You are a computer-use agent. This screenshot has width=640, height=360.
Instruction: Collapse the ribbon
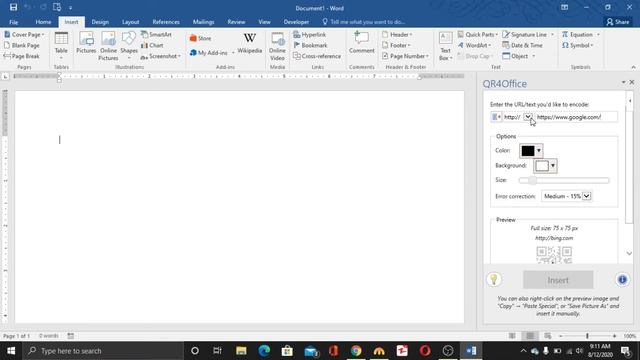633,67
